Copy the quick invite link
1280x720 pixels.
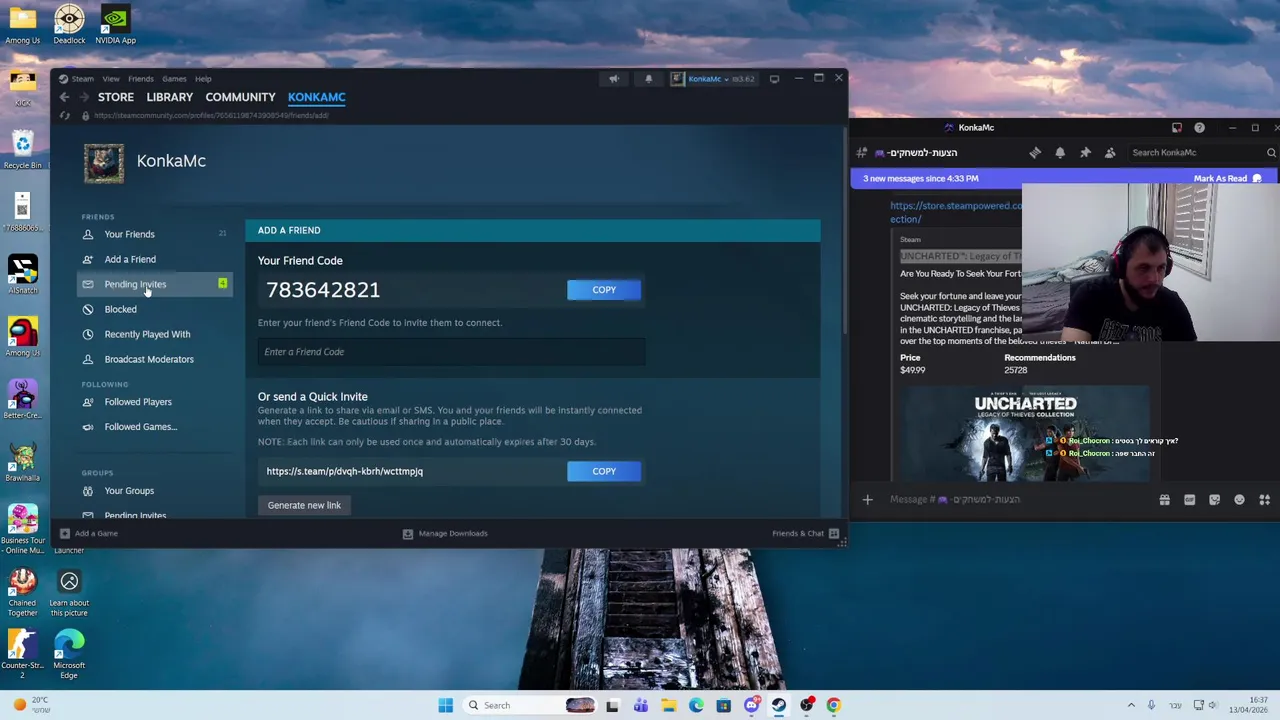[x=604, y=471]
